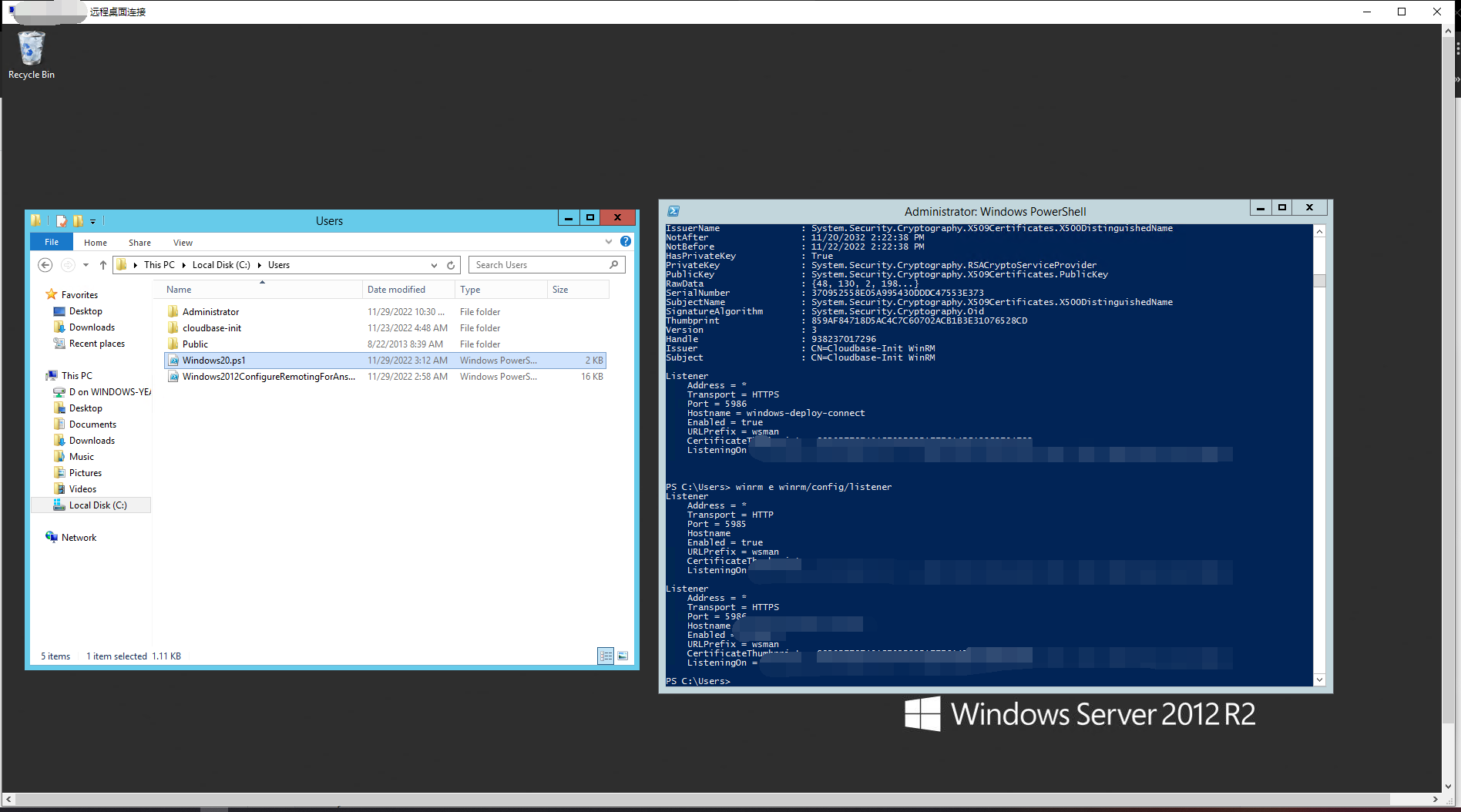Click the PowerShell window system menu icon
The width and height of the screenshot is (1461, 812).
coord(673,211)
